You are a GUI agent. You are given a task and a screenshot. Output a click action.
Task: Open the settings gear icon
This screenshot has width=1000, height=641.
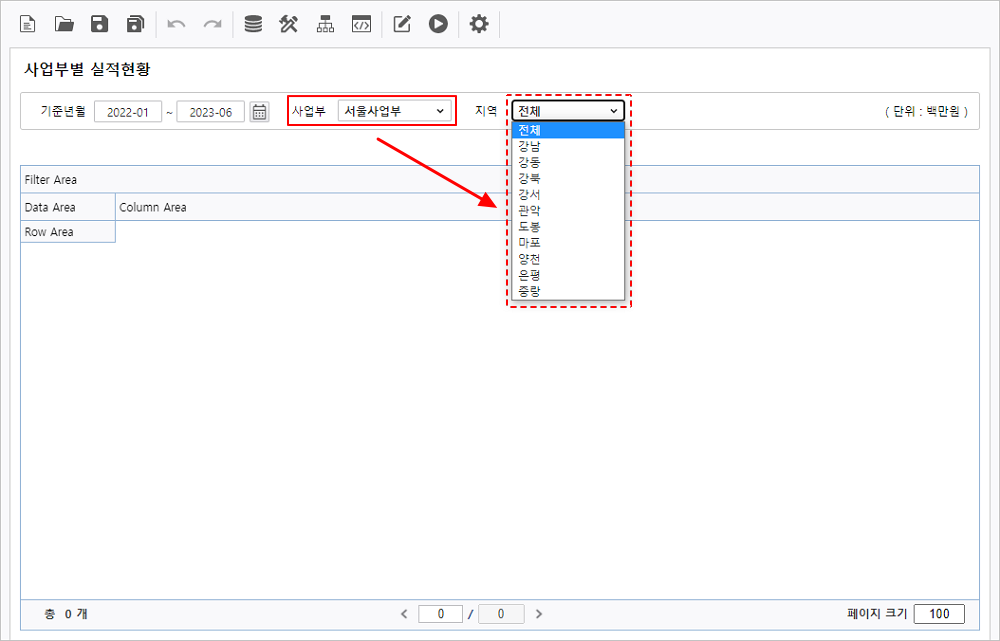[479, 24]
